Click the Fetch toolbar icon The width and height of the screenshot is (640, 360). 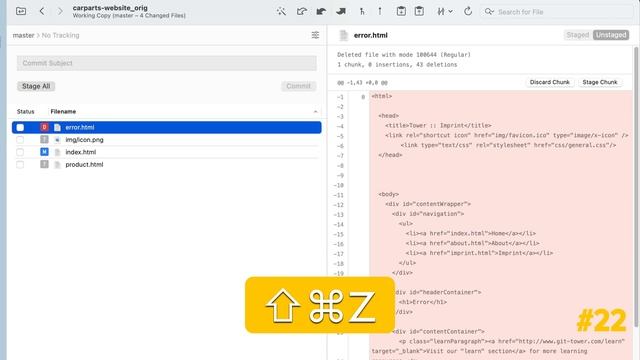click(302, 11)
